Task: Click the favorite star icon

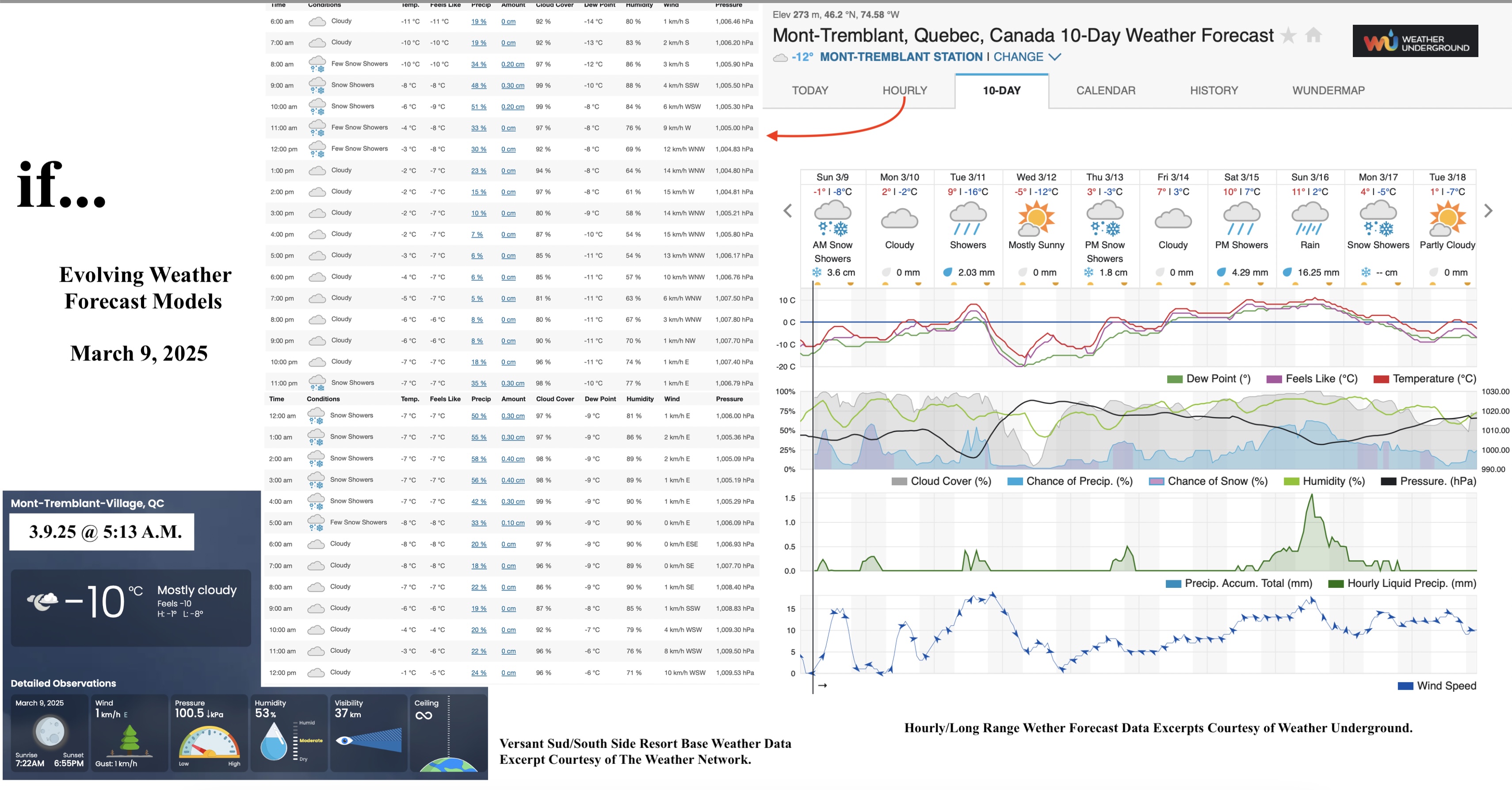Action: pos(1288,35)
